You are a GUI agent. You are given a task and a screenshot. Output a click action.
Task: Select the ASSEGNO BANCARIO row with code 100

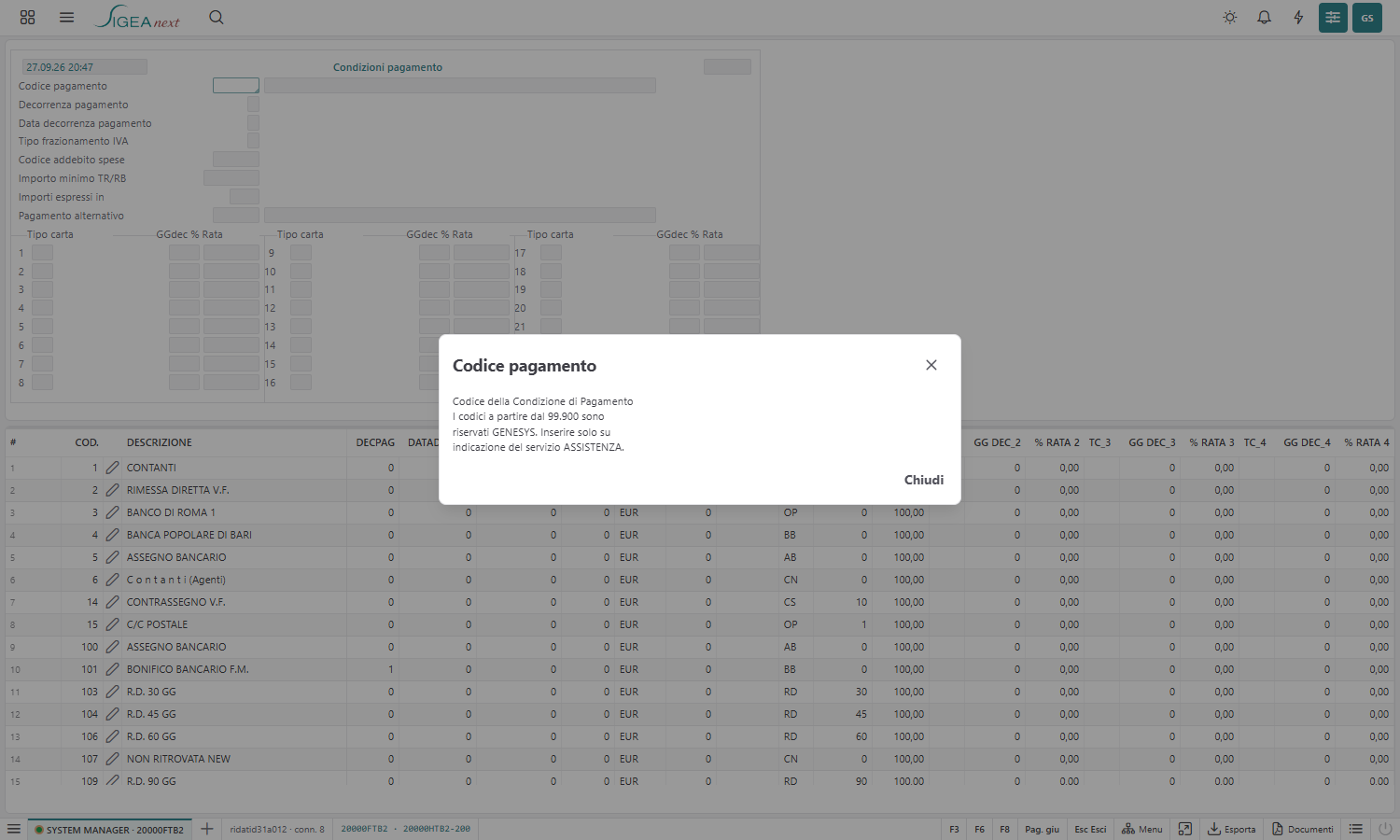pos(700,647)
